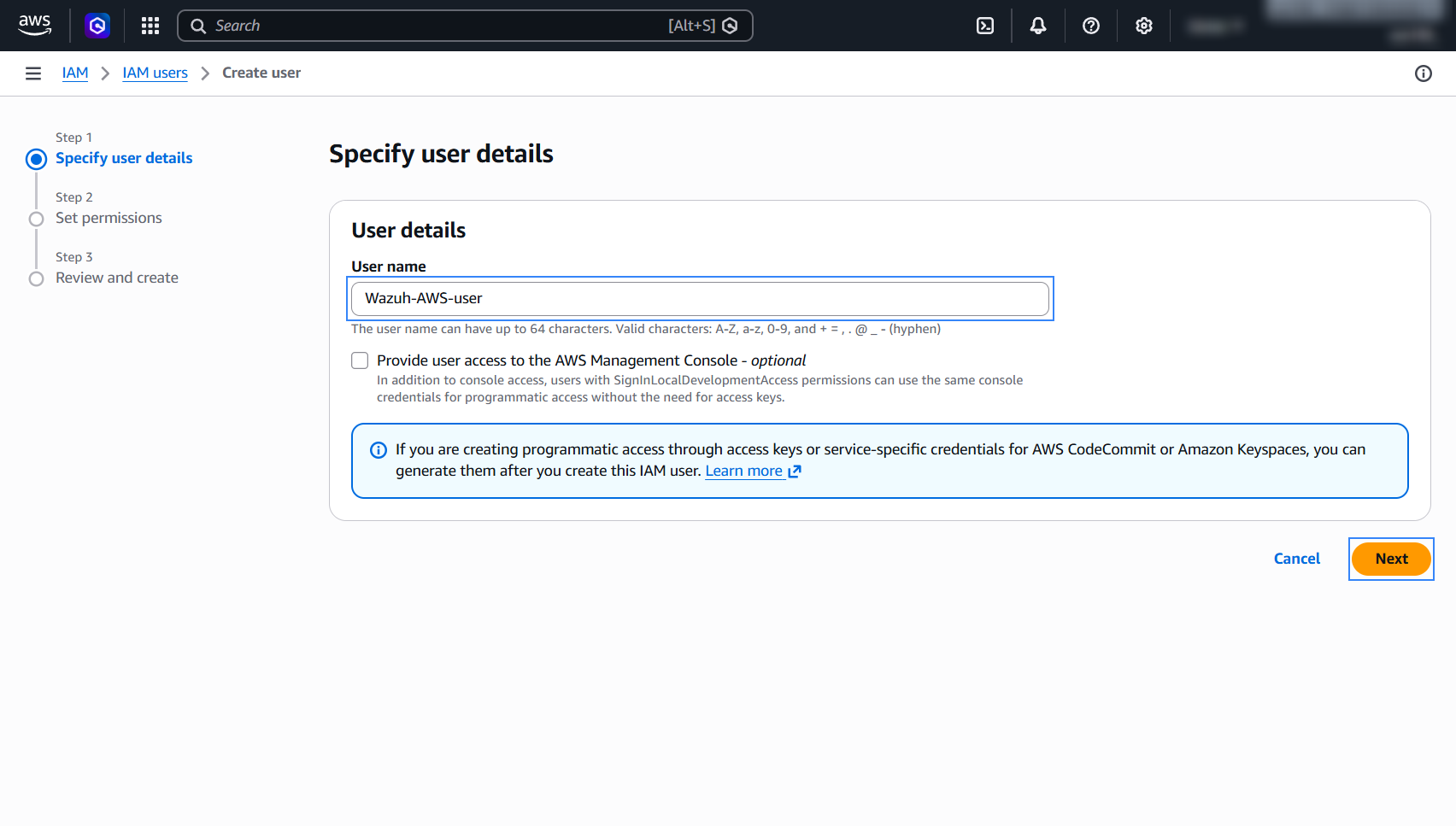Enable AWS Management Console access checkbox
1456x826 pixels.
point(360,360)
